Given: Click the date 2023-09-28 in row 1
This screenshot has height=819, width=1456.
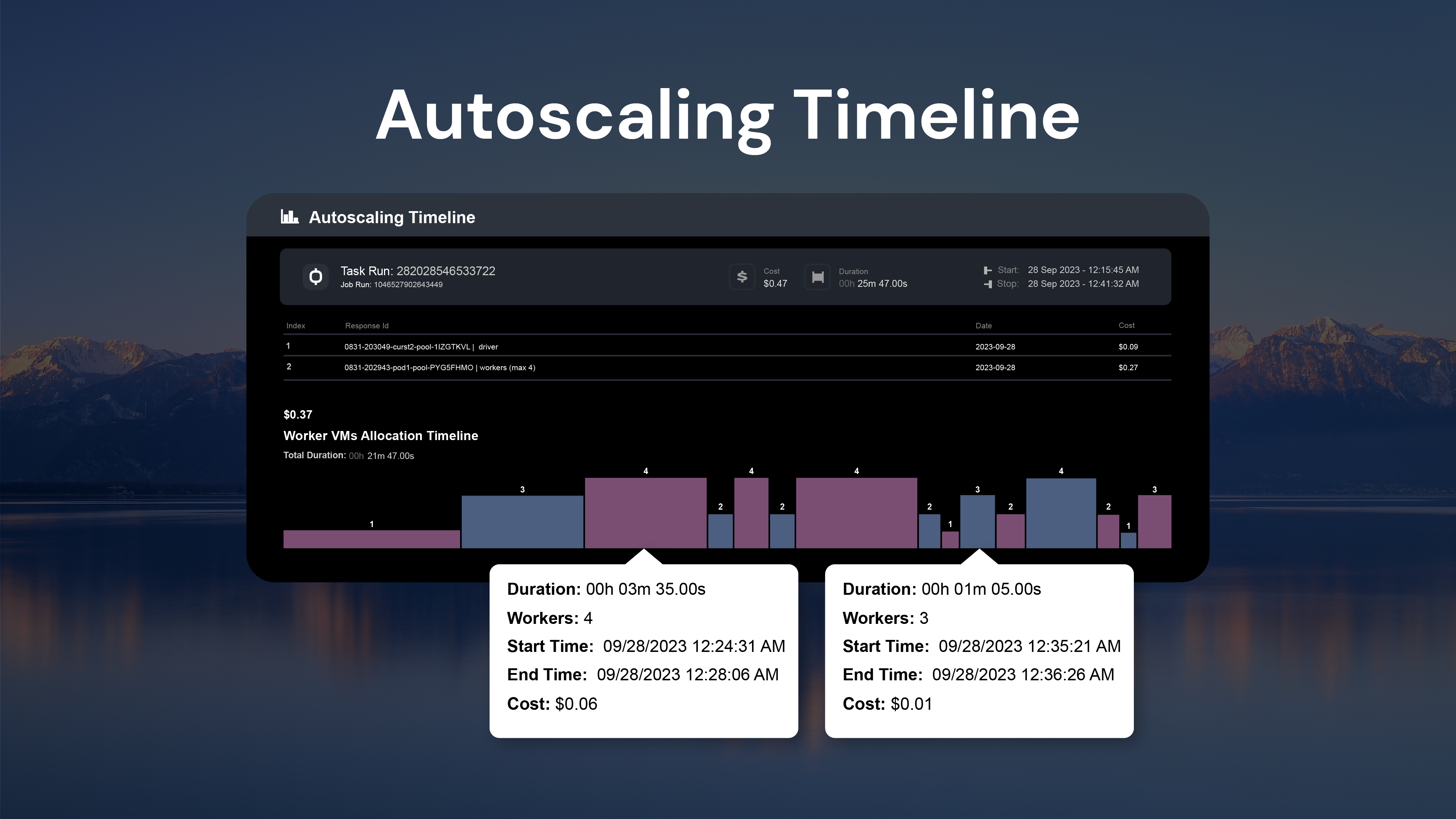Looking at the screenshot, I should 995,347.
